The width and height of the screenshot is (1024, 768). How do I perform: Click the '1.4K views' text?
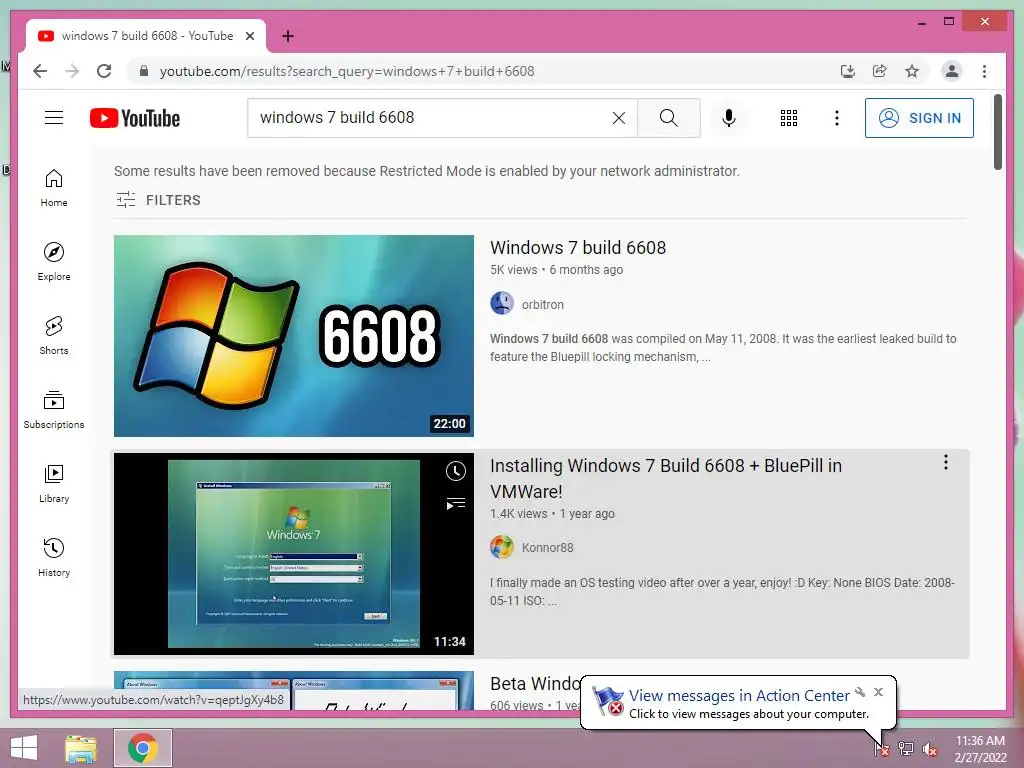[519, 513]
